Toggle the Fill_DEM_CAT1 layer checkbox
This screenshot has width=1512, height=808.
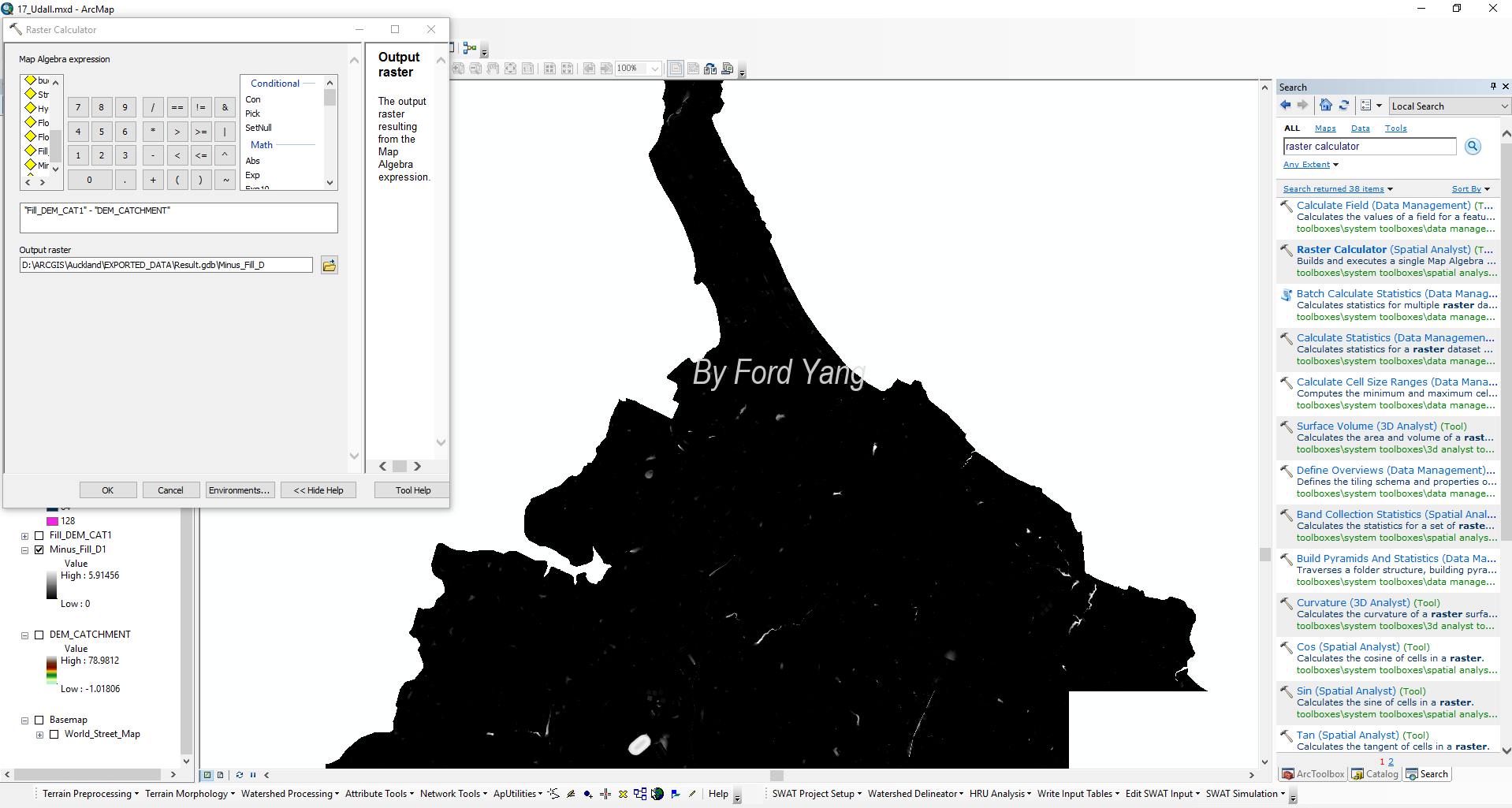[x=39, y=536]
